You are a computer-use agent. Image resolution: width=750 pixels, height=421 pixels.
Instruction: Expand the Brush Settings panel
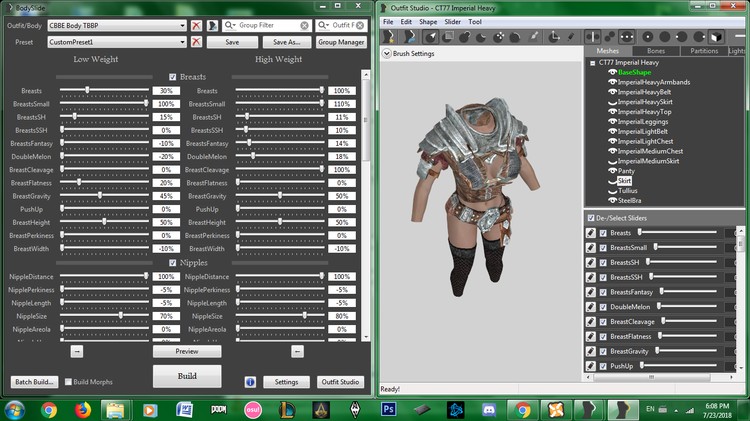(x=386, y=54)
